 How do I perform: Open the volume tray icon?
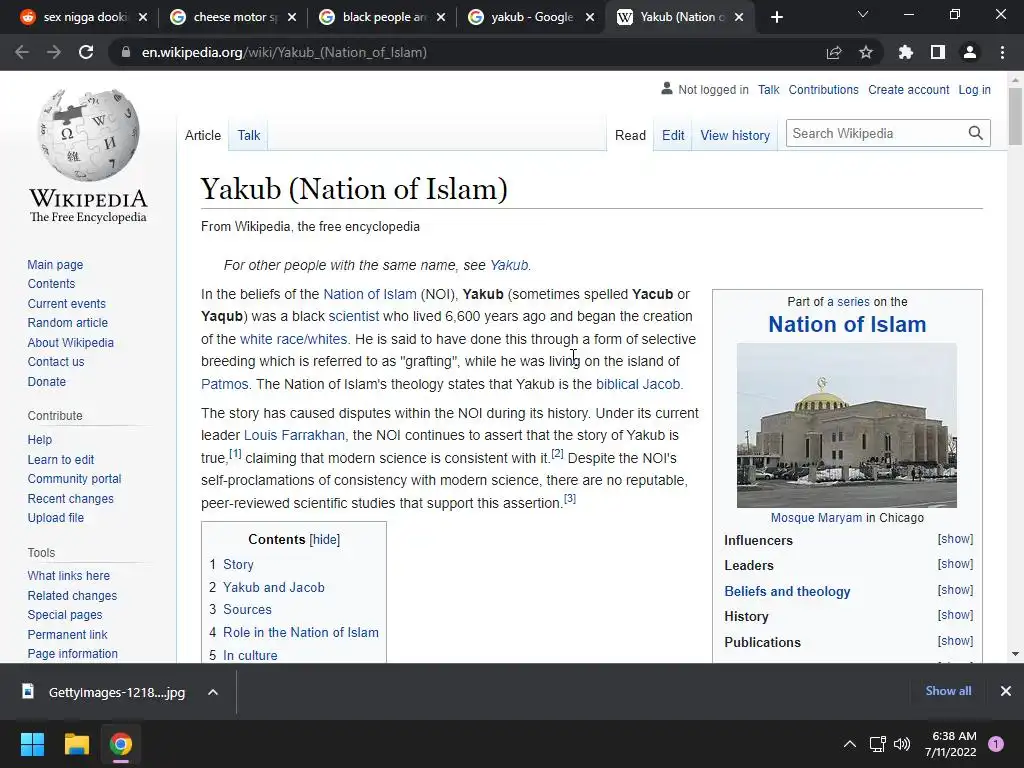902,744
